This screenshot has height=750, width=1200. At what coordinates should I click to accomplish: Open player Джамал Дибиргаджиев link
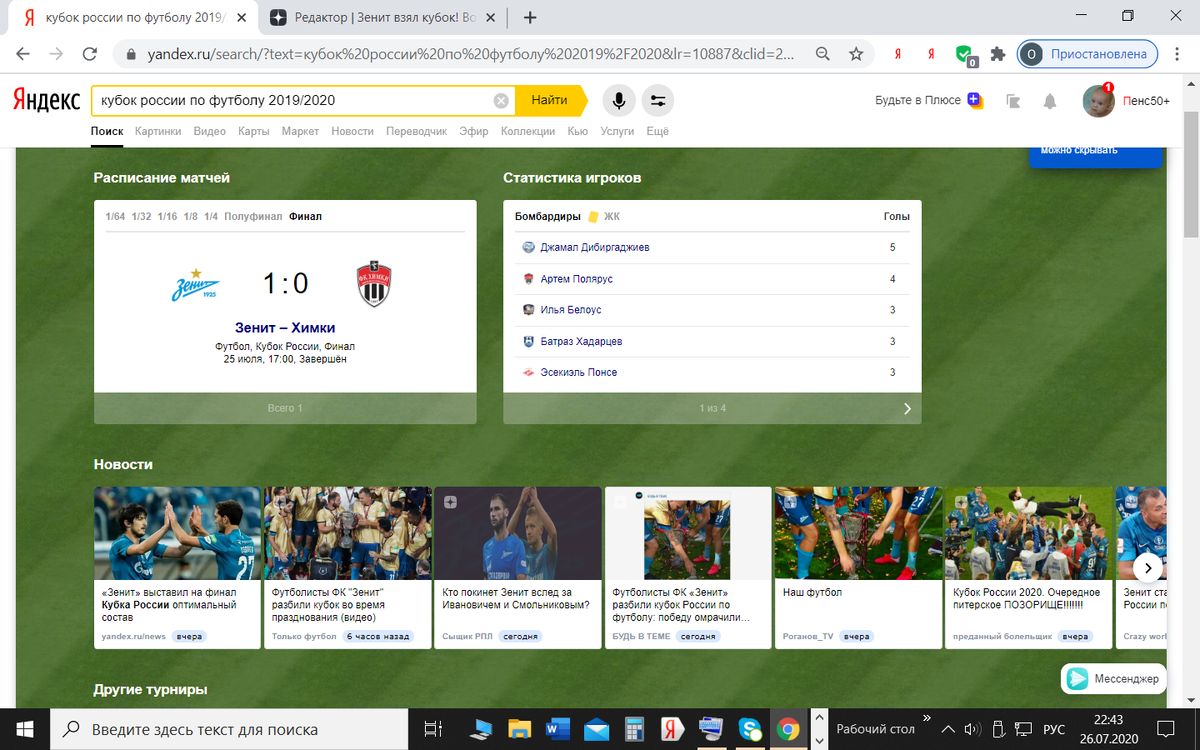594,247
